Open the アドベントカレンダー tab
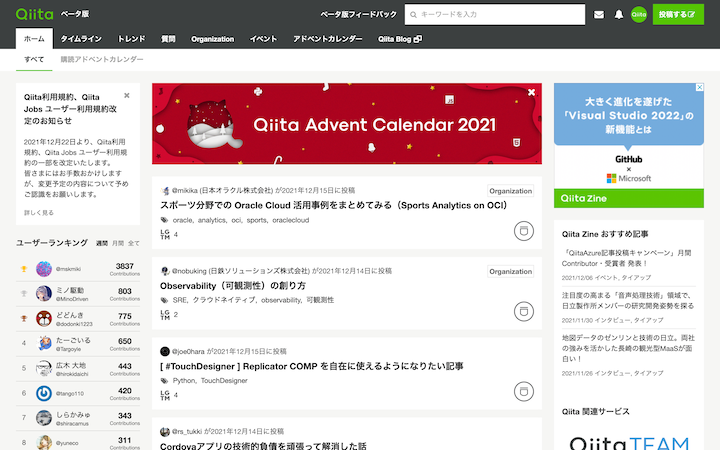720x450 pixels. 328,39
